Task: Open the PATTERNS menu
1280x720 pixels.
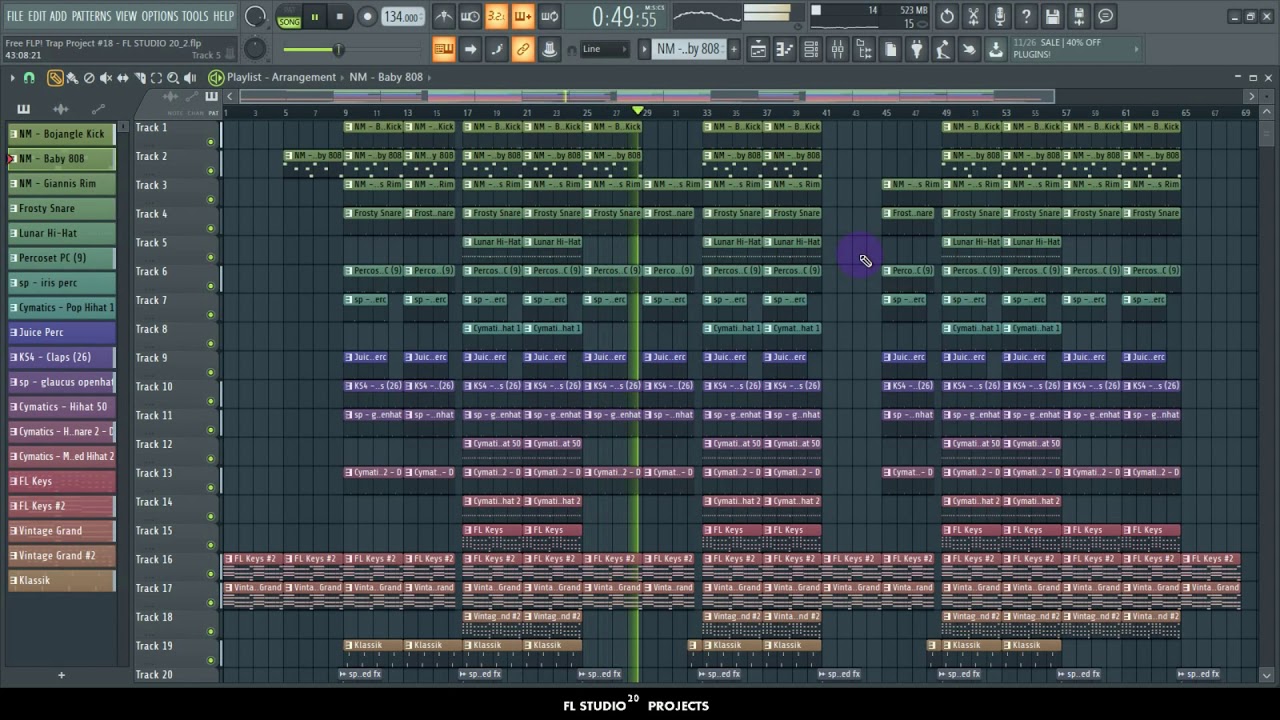Action: 91,16
